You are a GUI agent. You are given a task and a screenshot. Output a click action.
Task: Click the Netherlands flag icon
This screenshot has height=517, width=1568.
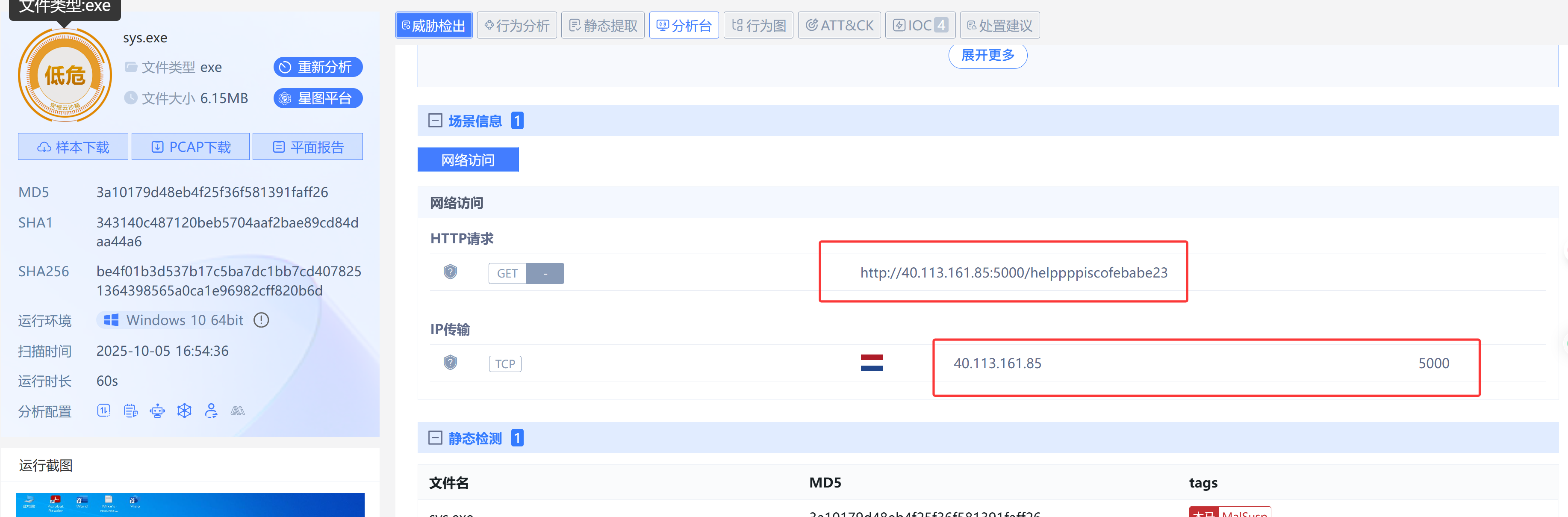(x=872, y=363)
